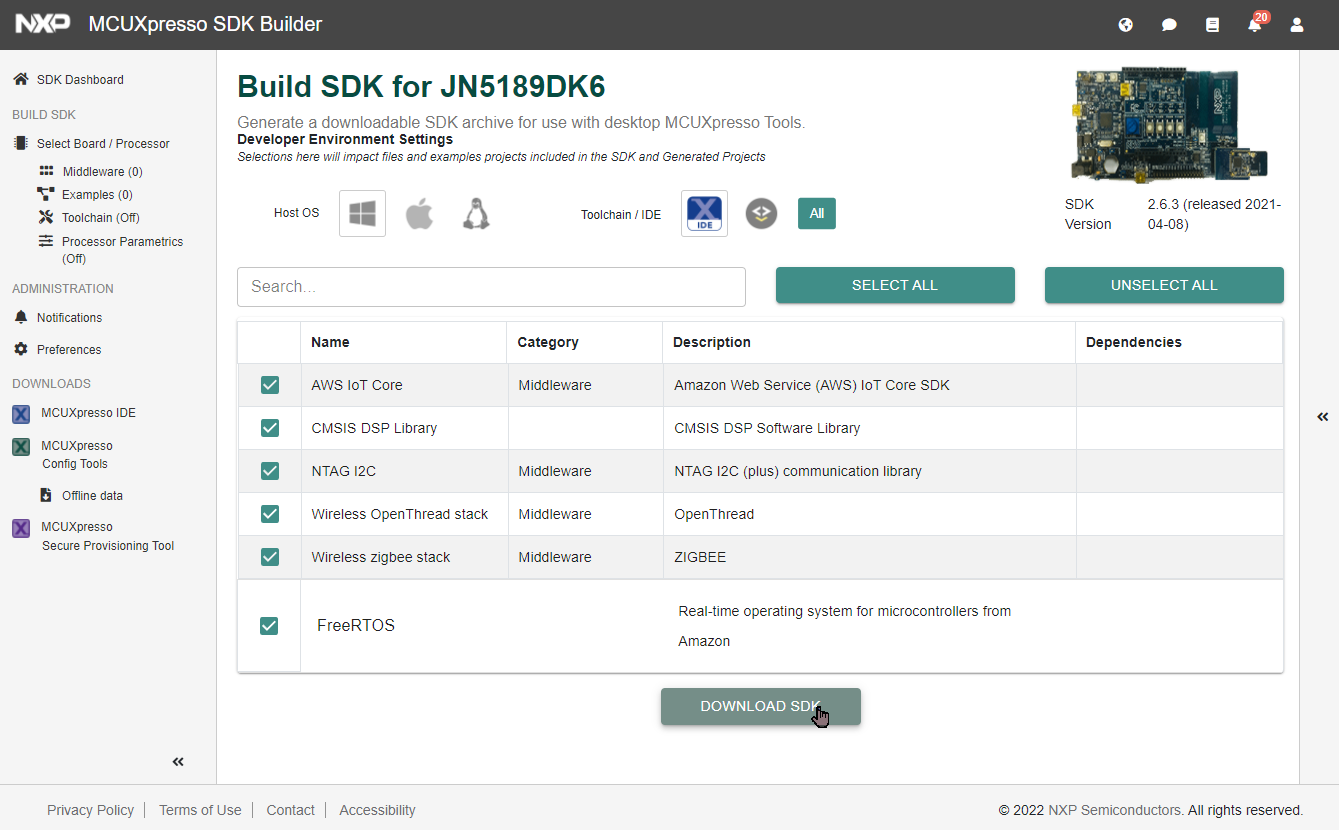This screenshot has height=830, width=1339.
Task: Select macOS as host OS
Action: click(x=419, y=213)
